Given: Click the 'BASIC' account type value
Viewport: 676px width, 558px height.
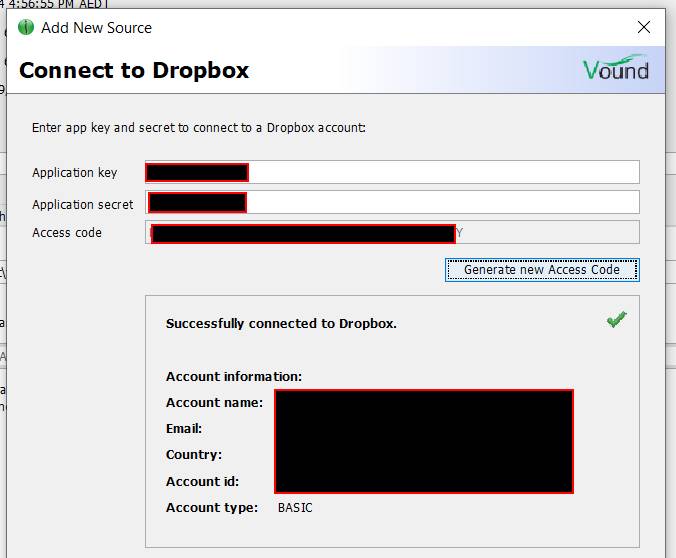Looking at the screenshot, I should [295, 508].
